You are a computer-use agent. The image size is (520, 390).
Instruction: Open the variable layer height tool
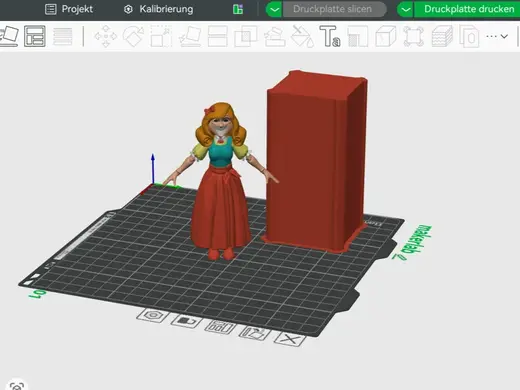coord(62,36)
